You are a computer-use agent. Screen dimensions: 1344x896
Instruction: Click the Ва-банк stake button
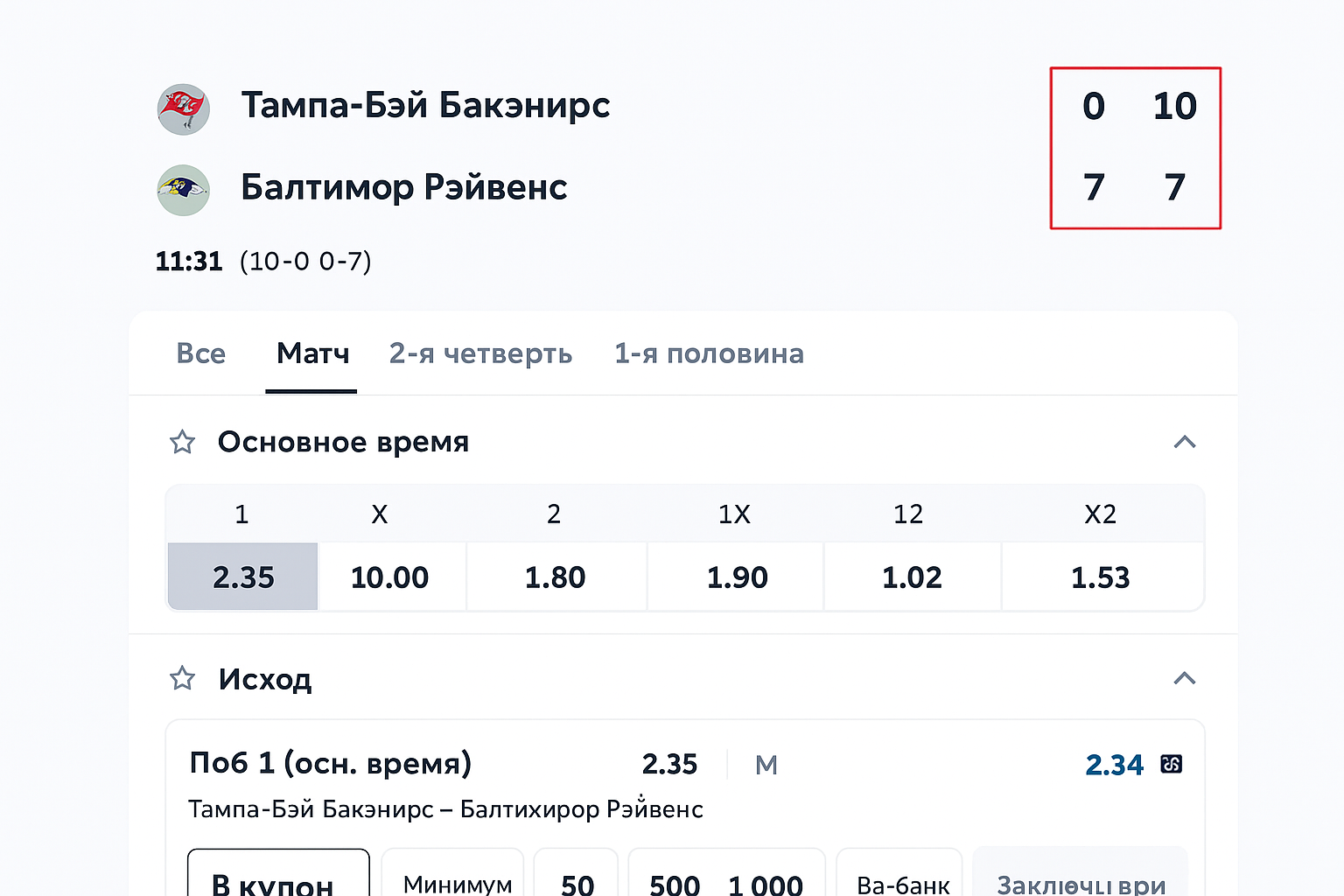pos(902,880)
